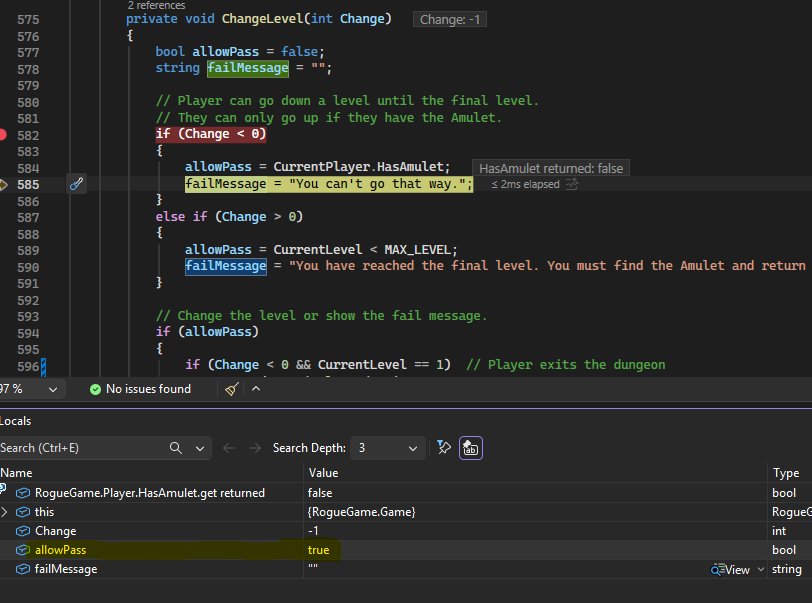812x603 pixels.
Task: Open the View visualizer for failMessage
Action: tap(731, 570)
